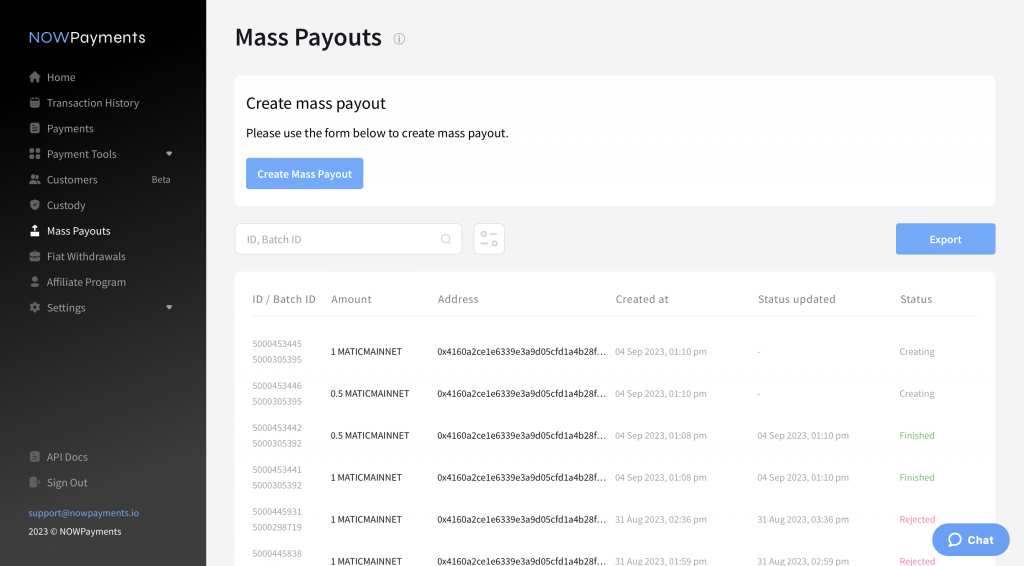
Task: Click 31 Aug 2023, 02:36 pm created date
Action: click(x=660, y=520)
